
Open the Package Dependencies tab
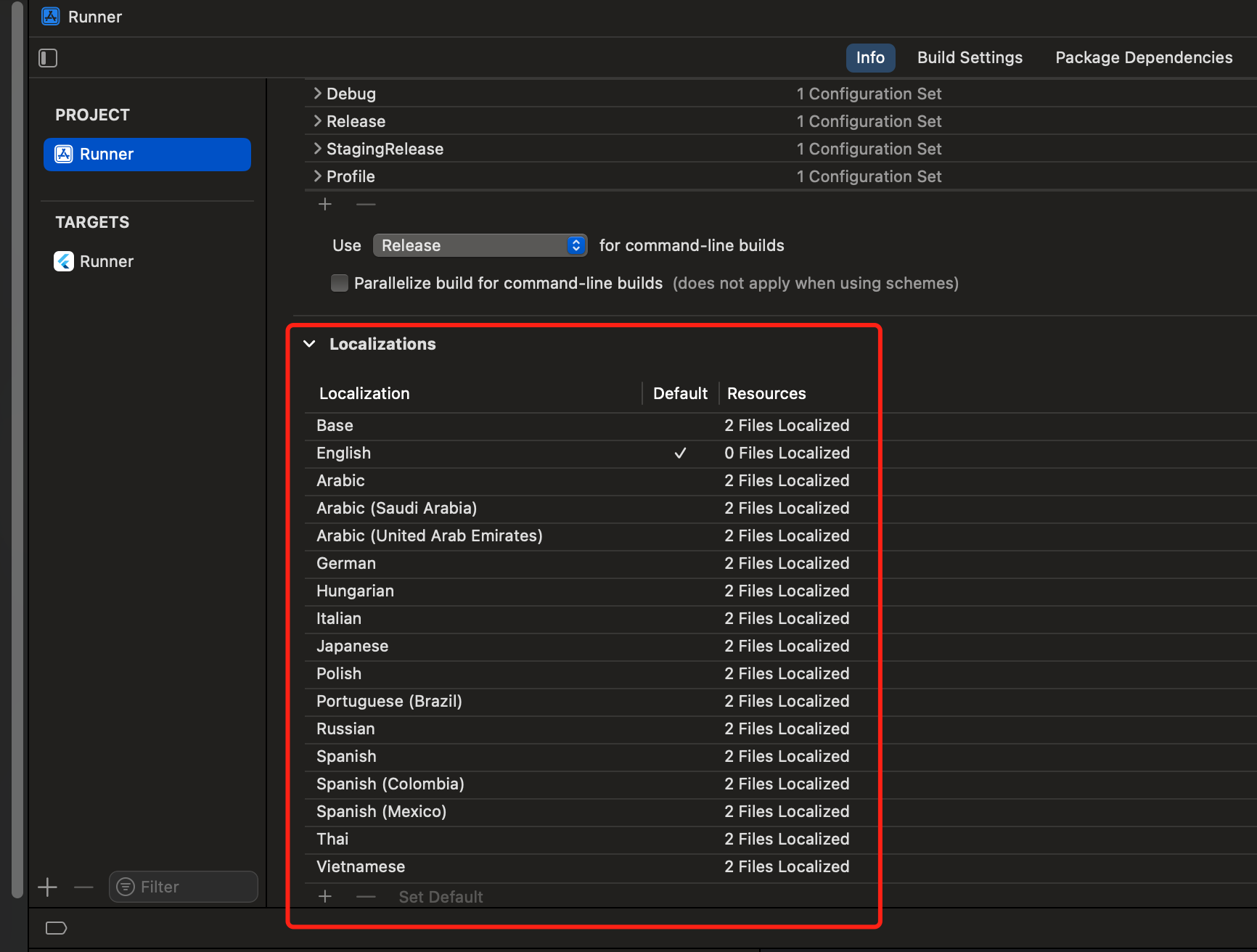tap(1144, 58)
